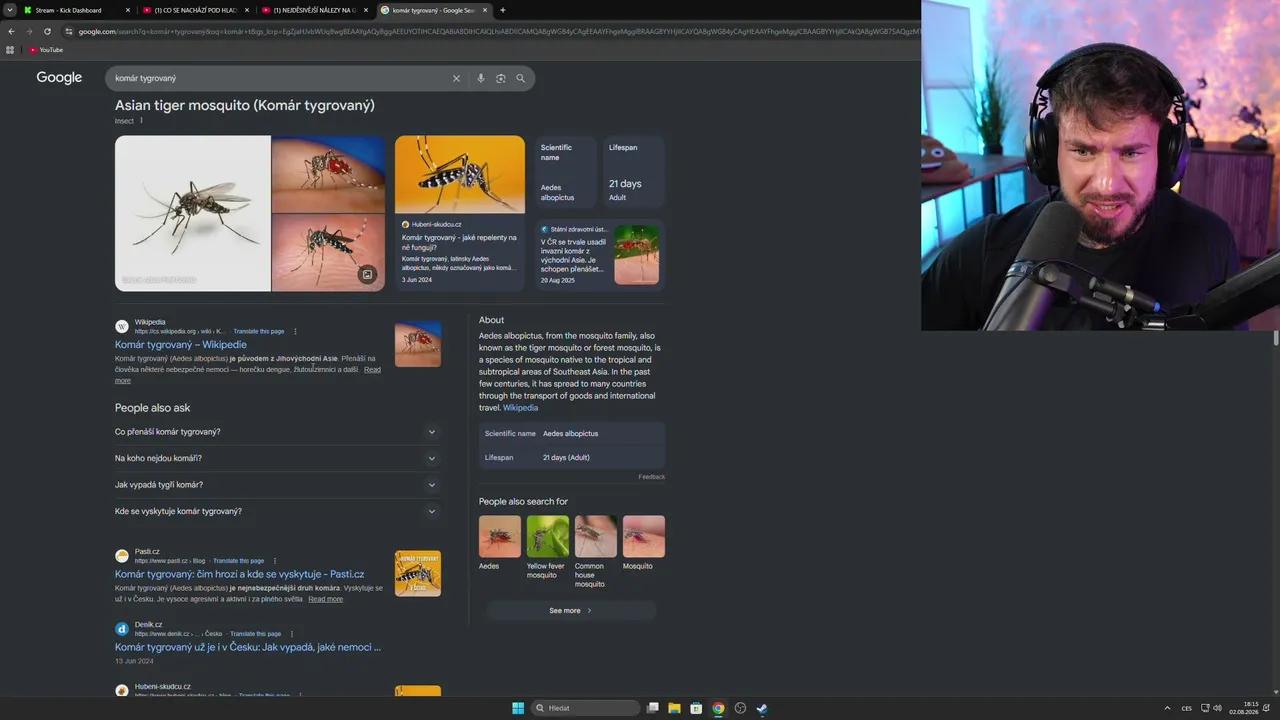Open the Chrome tab search dropdown
The height and width of the screenshot is (720, 1280).
click(9, 10)
